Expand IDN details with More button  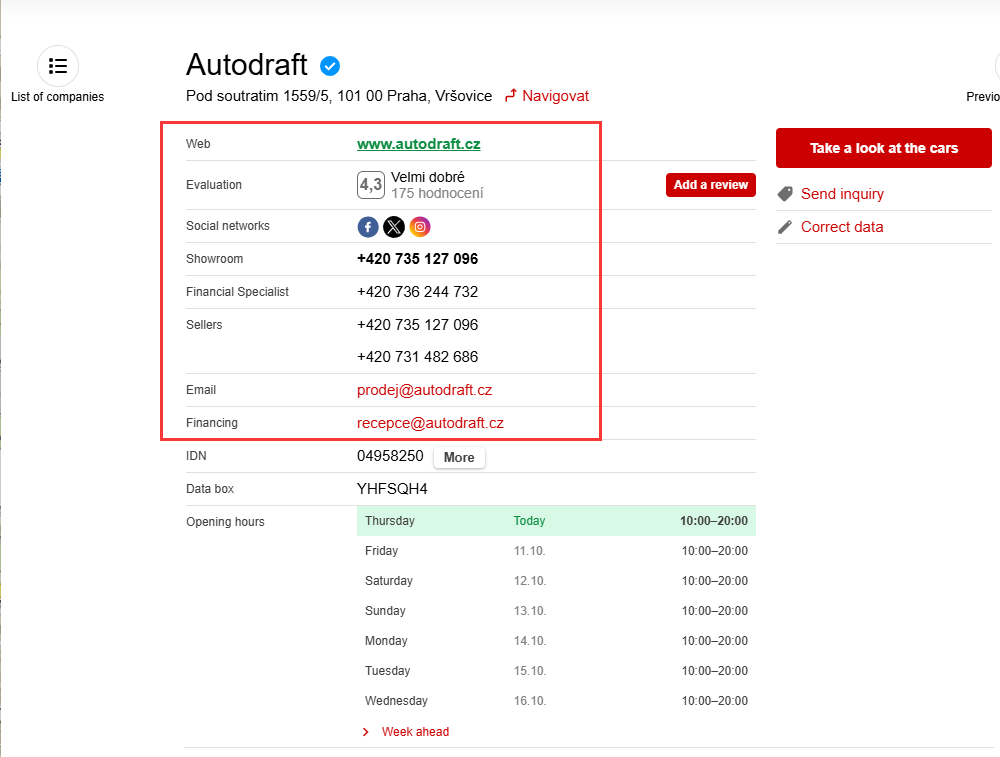(459, 457)
